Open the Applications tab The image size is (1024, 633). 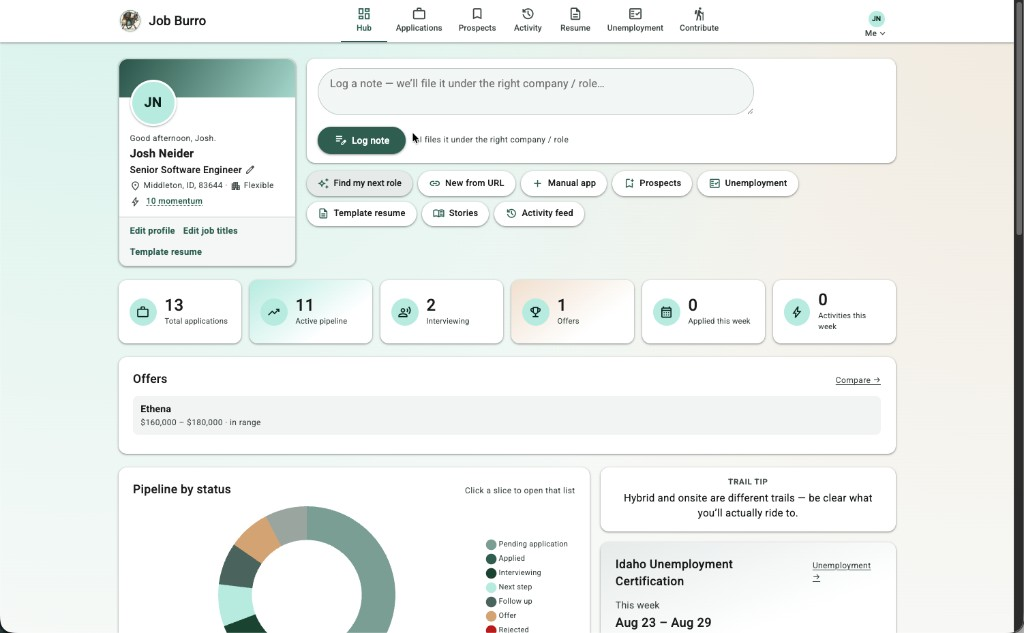click(x=419, y=20)
